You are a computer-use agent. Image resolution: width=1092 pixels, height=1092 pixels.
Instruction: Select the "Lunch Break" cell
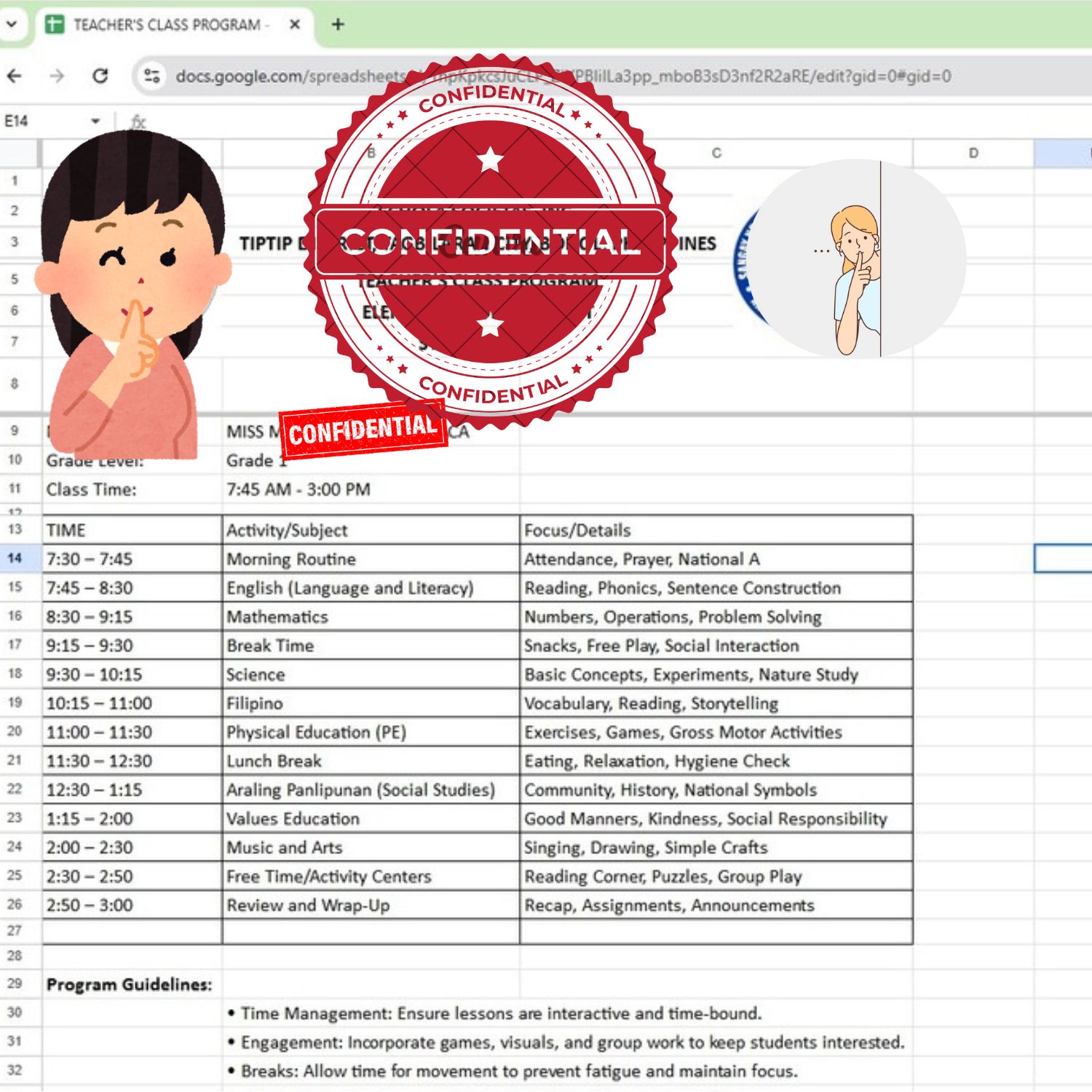(x=371, y=761)
